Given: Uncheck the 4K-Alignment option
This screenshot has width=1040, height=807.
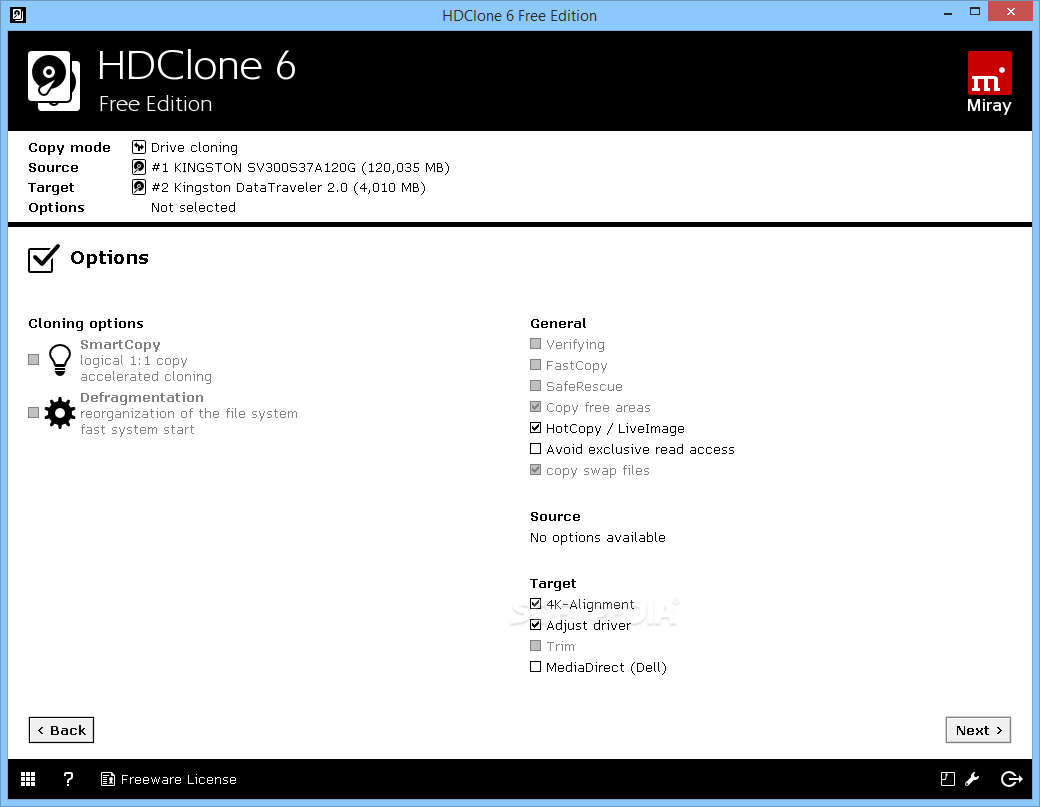Looking at the screenshot, I should (535, 603).
